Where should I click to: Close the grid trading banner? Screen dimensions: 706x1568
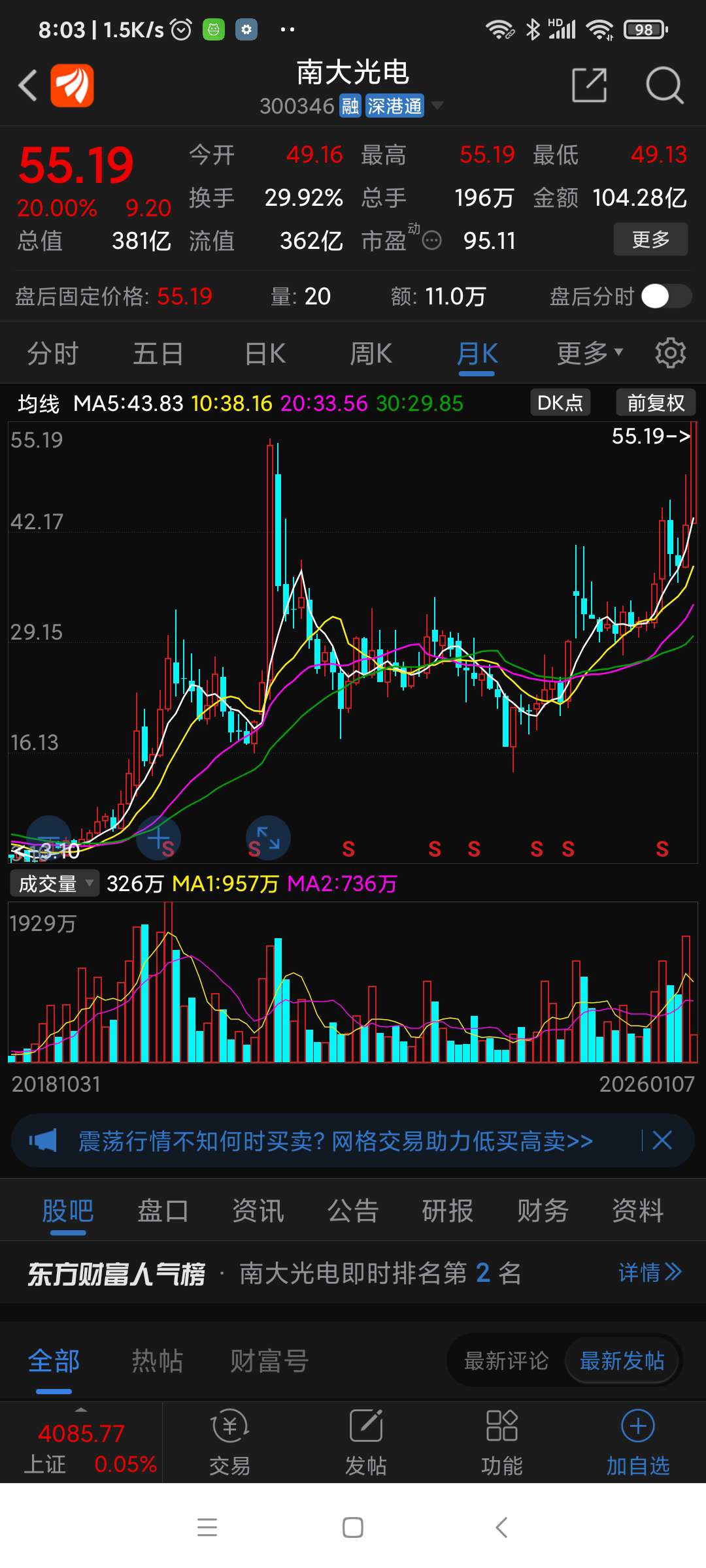pyautogui.click(x=662, y=1141)
